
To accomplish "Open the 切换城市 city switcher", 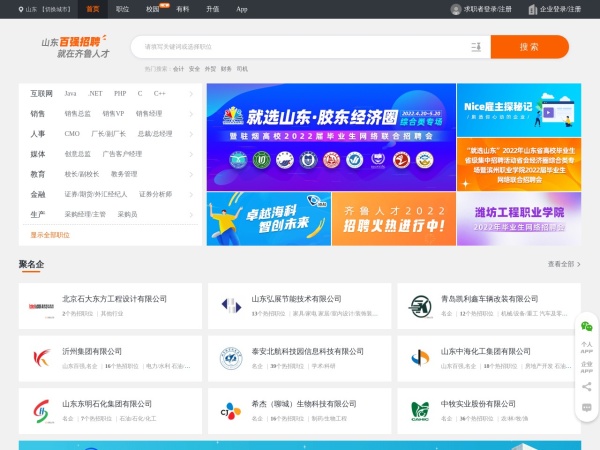I will click(x=56, y=8).
